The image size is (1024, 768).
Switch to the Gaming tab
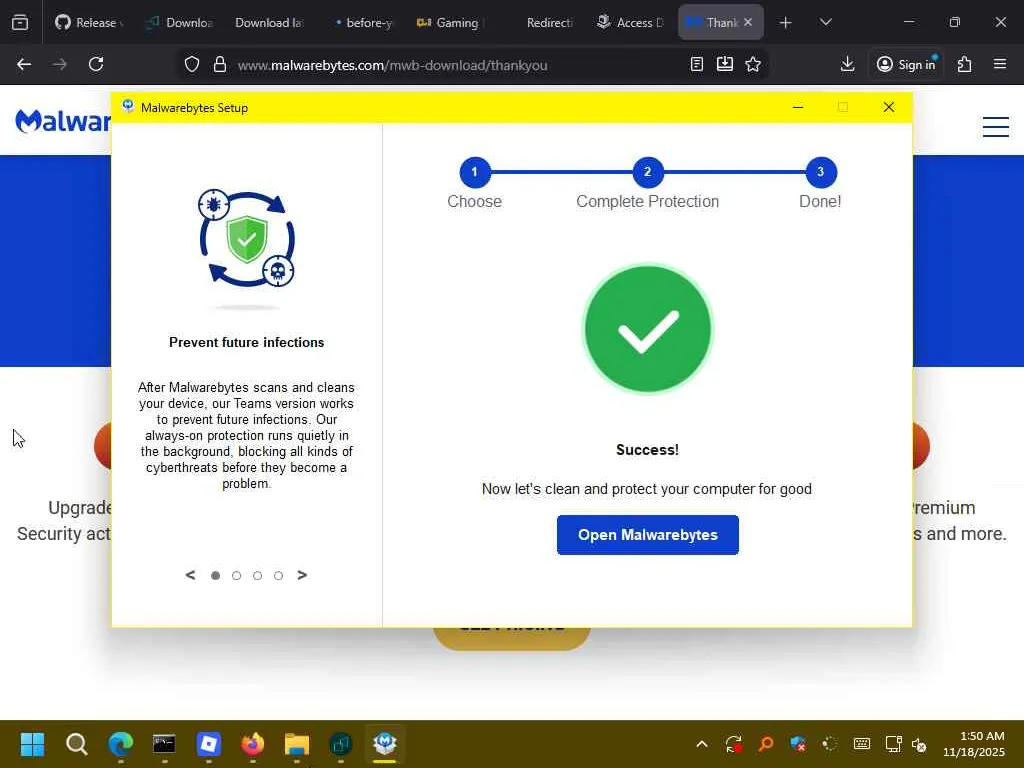[450, 22]
